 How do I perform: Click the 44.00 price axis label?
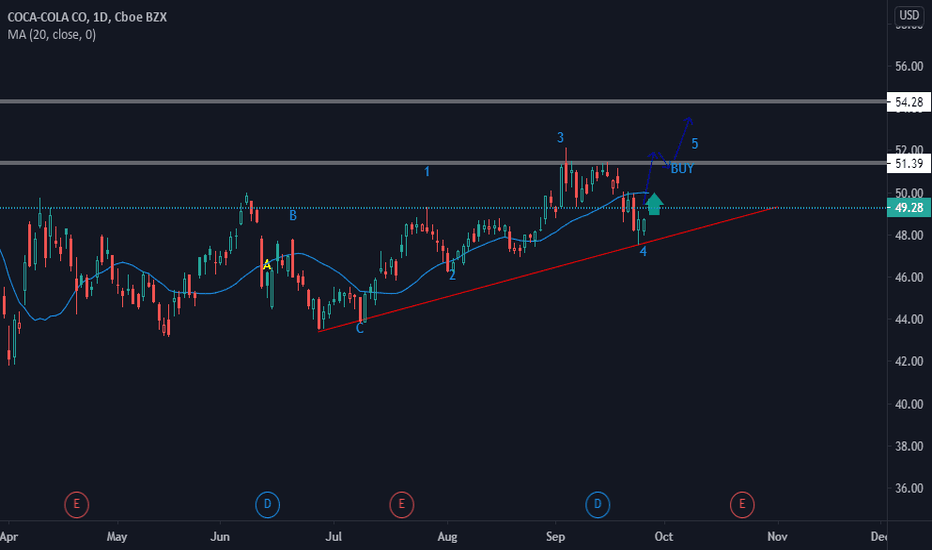click(x=909, y=319)
